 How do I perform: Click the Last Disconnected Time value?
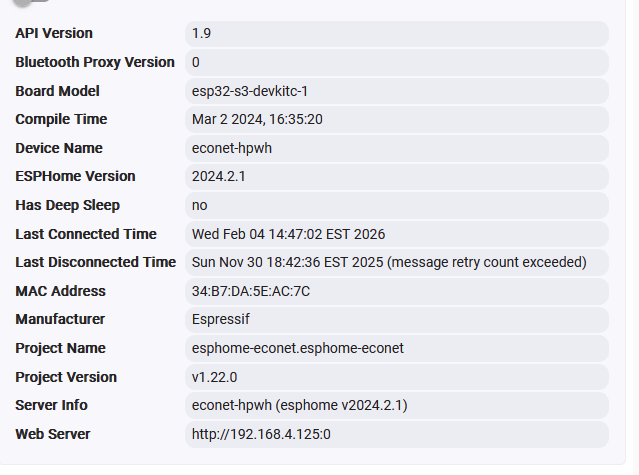389,262
